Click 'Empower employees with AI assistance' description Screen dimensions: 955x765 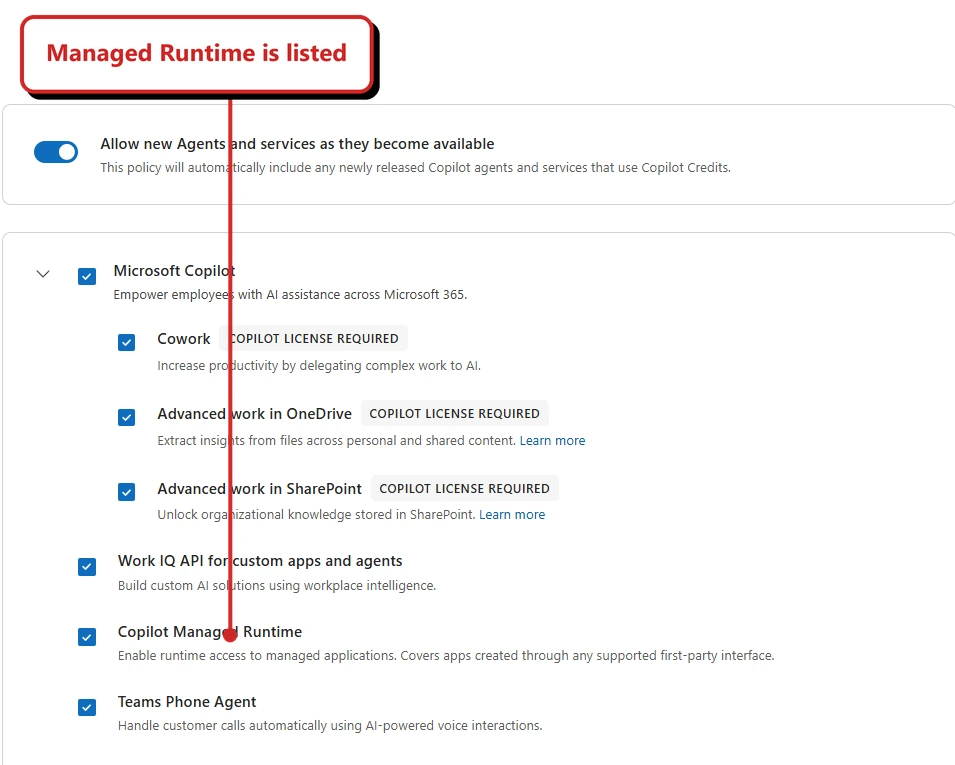[x=291, y=295]
